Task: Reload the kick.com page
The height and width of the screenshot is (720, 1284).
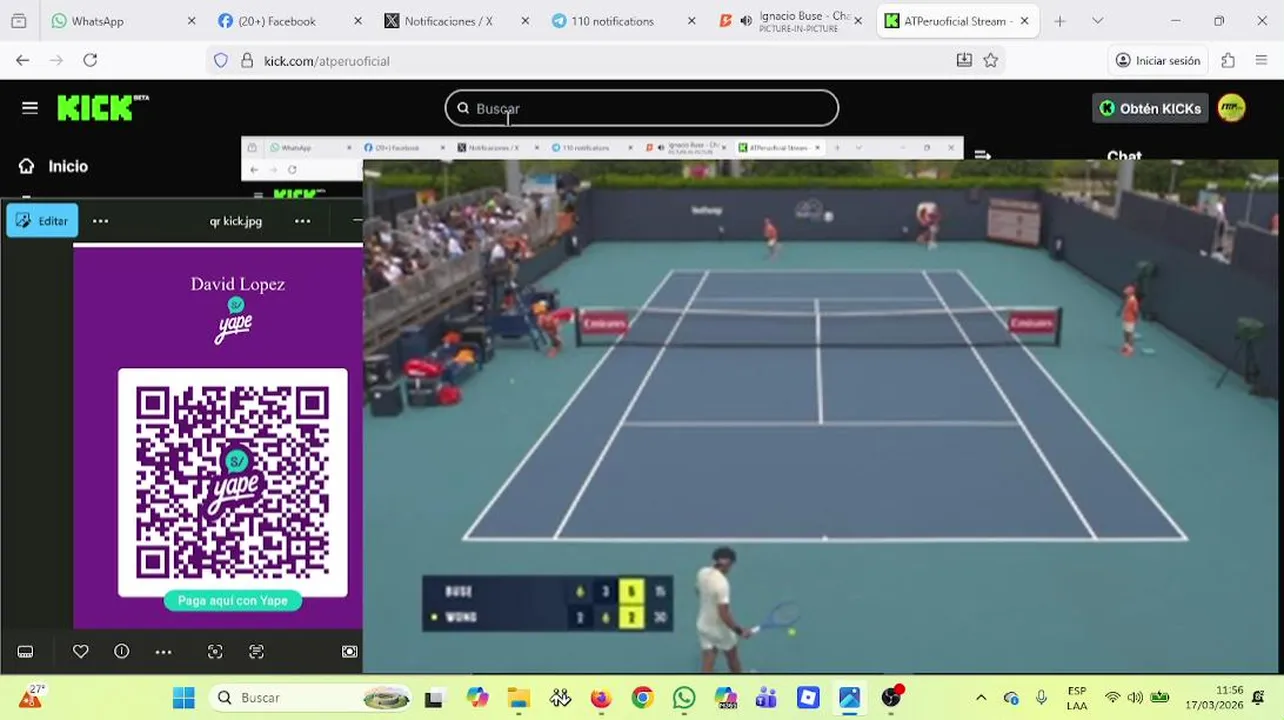Action: click(90, 61)
